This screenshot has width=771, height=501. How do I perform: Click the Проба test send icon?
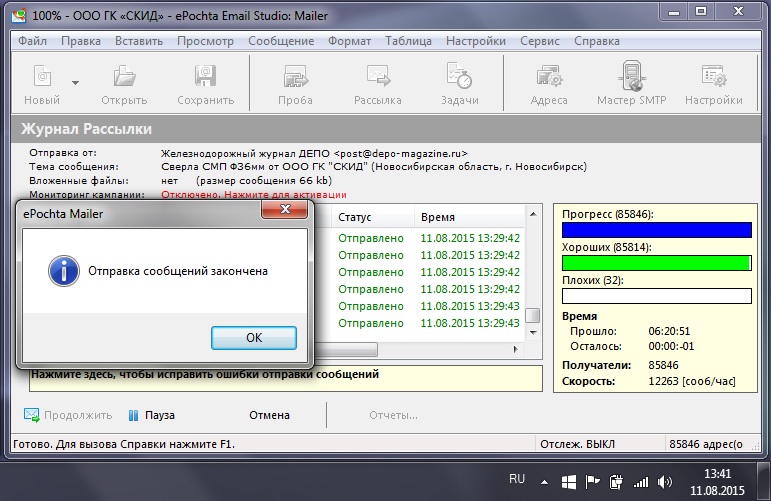tap(296, 76)
